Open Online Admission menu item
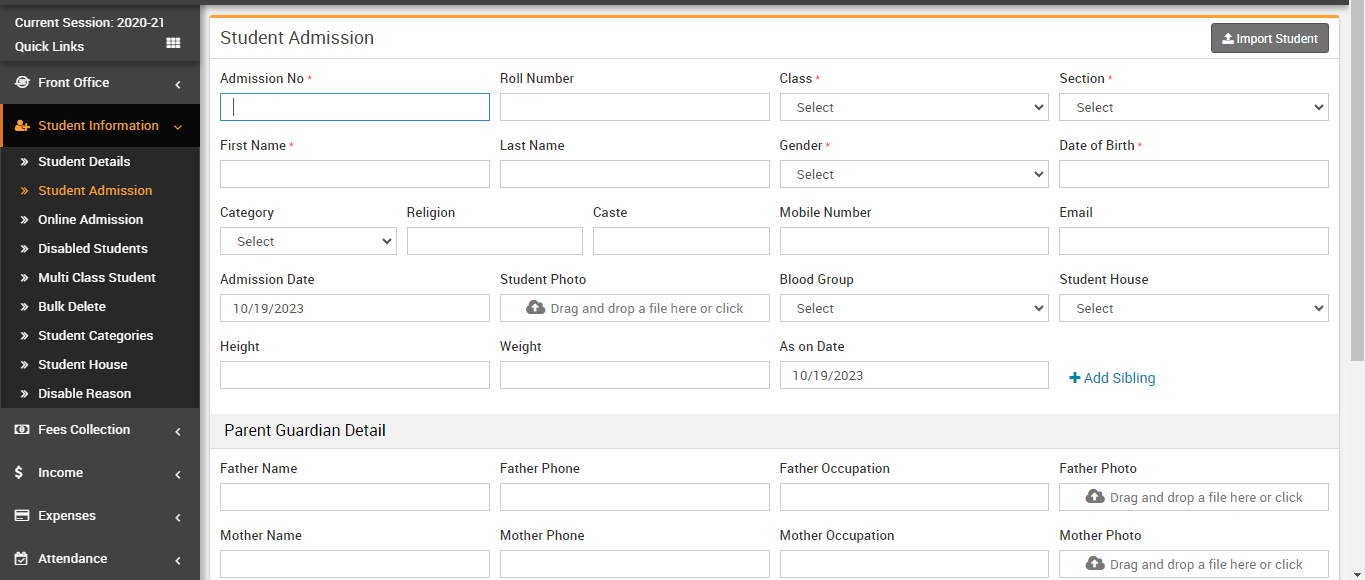 (x=90, y=219)
